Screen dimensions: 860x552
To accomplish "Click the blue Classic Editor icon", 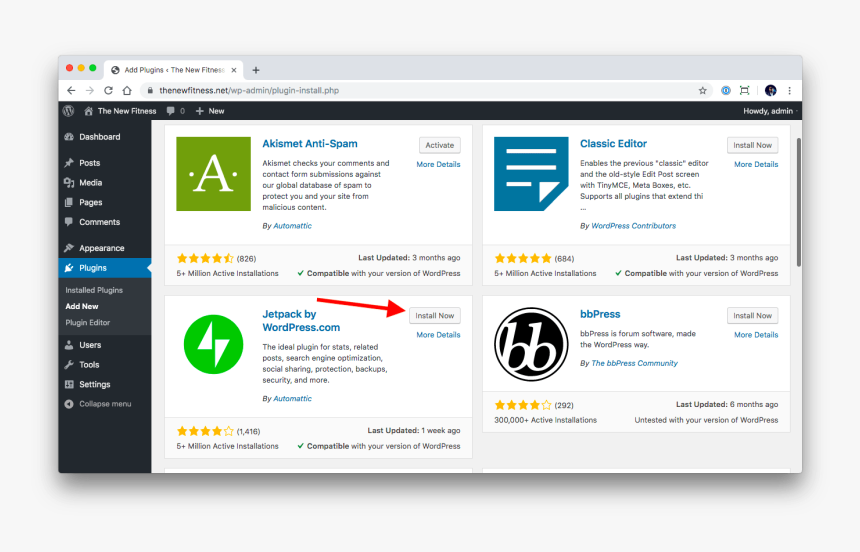I will (531, 174).
